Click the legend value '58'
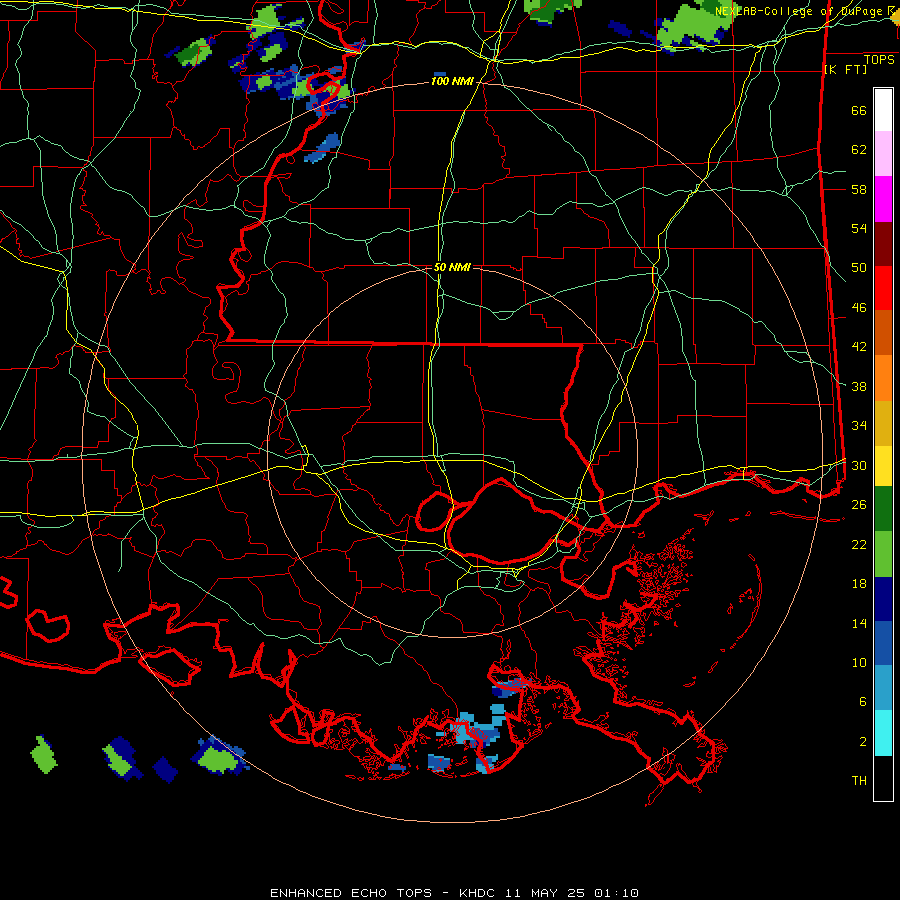 pos(859,189)
